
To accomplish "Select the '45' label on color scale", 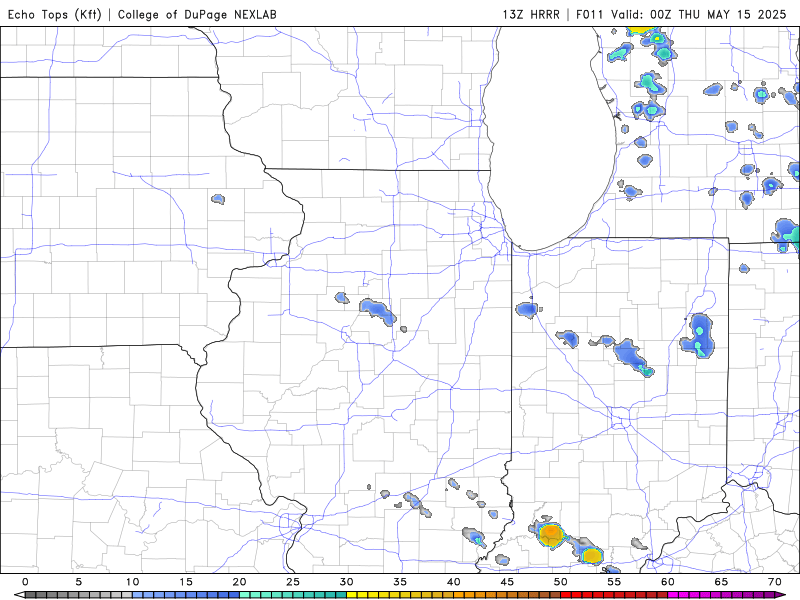I will [507, 582].
